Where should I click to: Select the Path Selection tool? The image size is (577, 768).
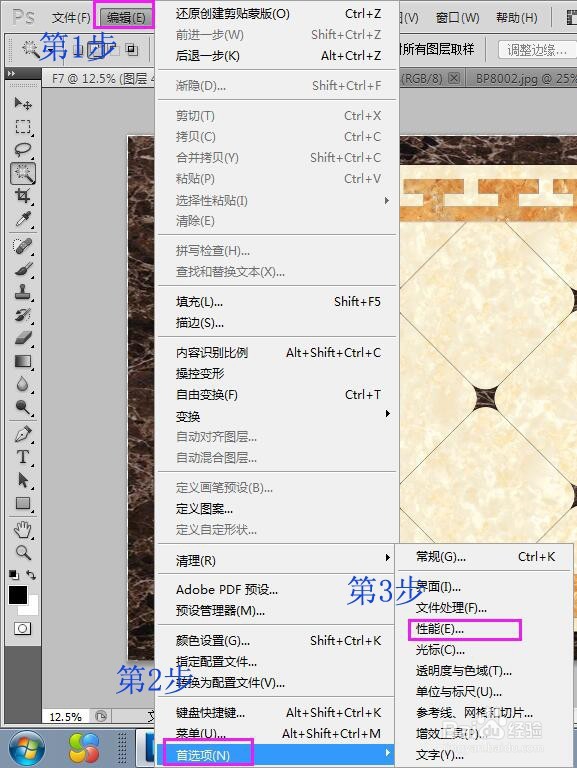[x=23, y=480]
